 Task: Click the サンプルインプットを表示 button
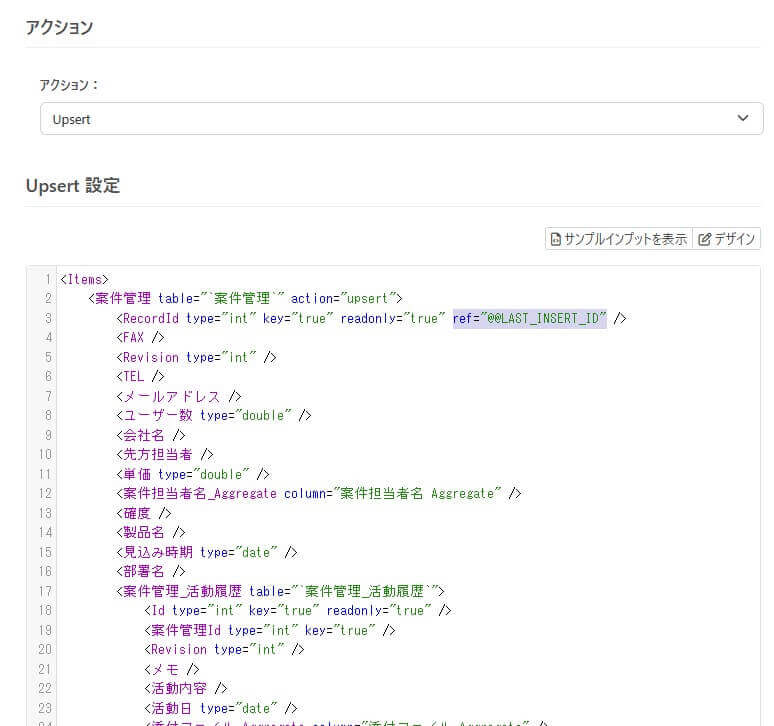pos(619,239)
